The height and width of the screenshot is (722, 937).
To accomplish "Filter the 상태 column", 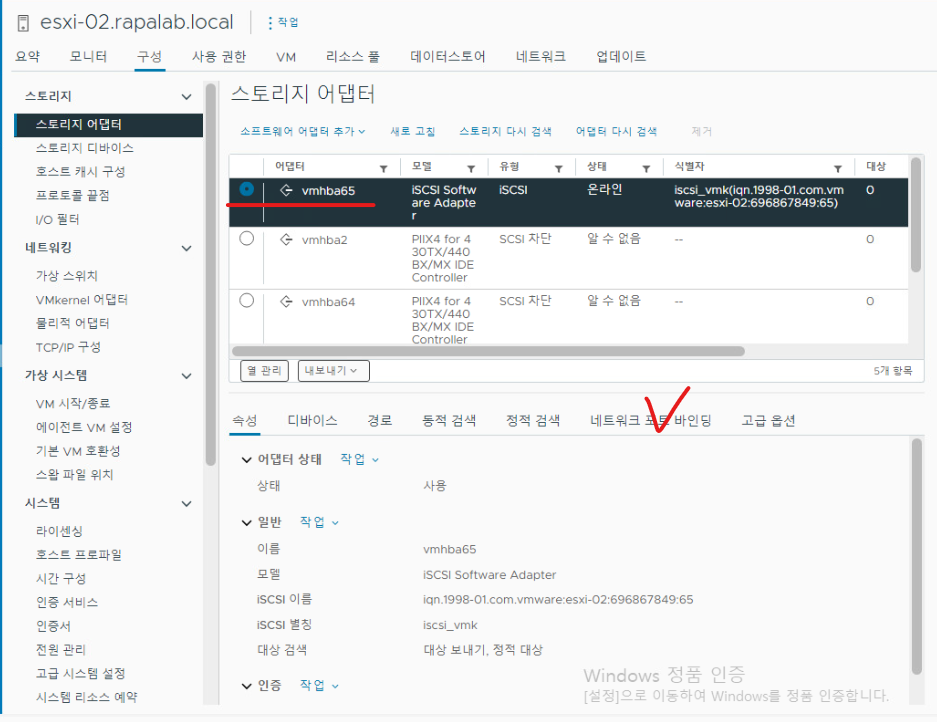I will coord(646,169).
